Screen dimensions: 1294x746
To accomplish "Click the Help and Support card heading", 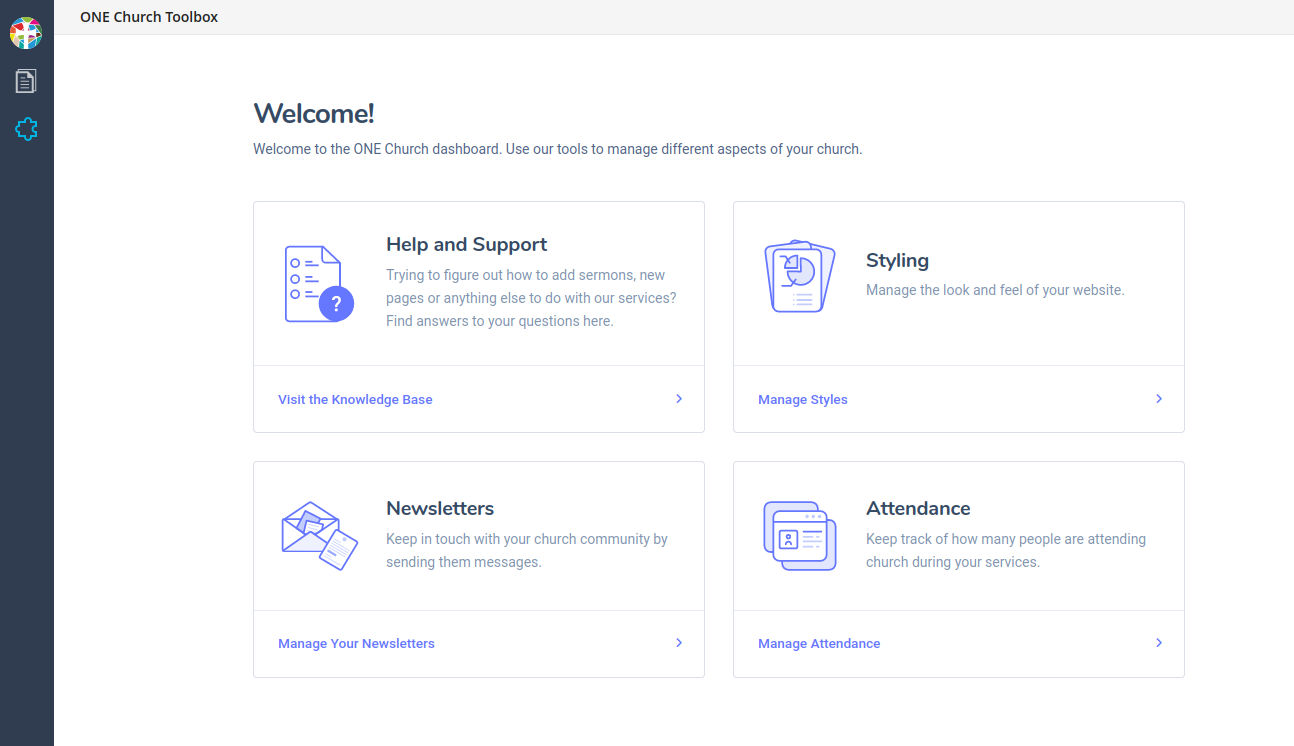I will tap(466, 245).
